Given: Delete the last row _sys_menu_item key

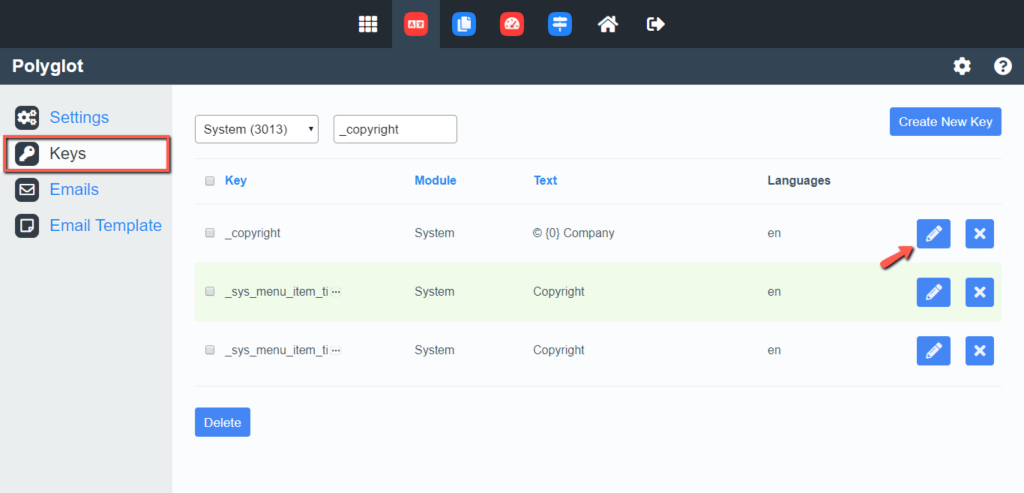Looking at the screenshot, I should coord(980,351).
